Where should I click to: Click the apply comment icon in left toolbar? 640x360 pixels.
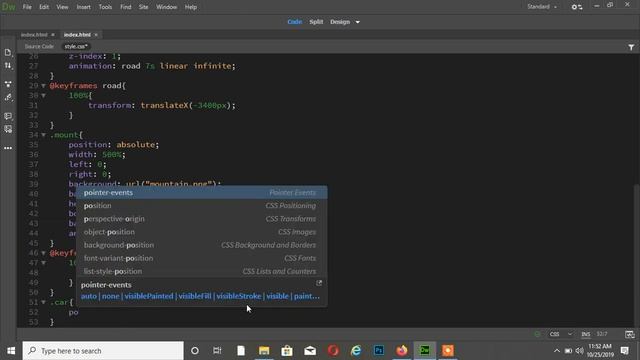pyautogui.click(x=8, y=116)
